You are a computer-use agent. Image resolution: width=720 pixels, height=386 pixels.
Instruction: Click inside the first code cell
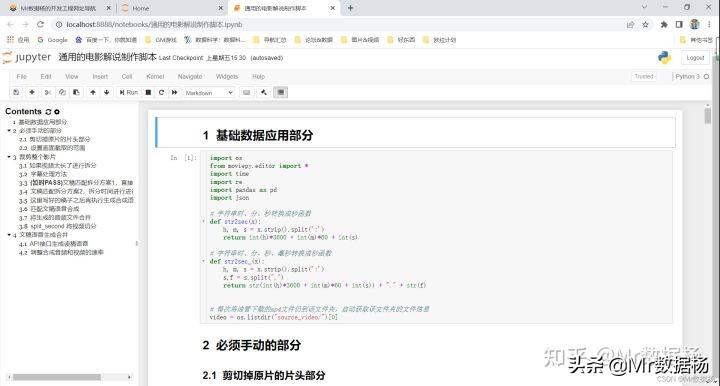436,237
